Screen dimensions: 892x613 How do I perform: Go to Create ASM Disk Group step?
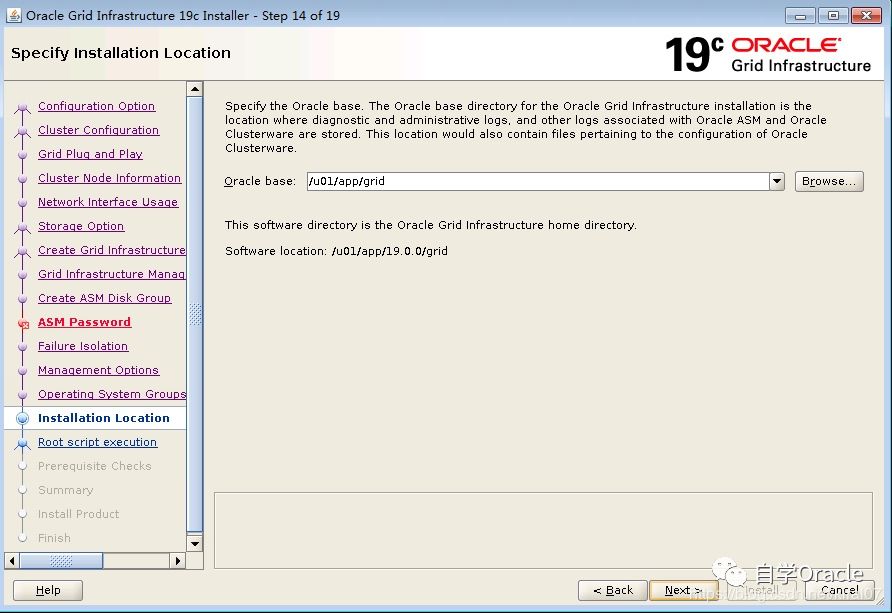coord(104,298)
